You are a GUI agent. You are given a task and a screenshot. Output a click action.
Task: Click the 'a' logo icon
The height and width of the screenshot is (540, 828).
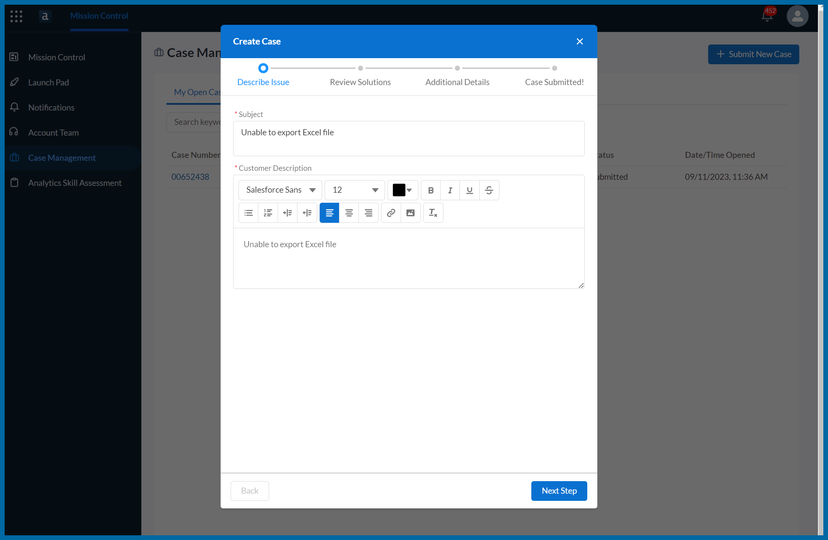(45, 16)
